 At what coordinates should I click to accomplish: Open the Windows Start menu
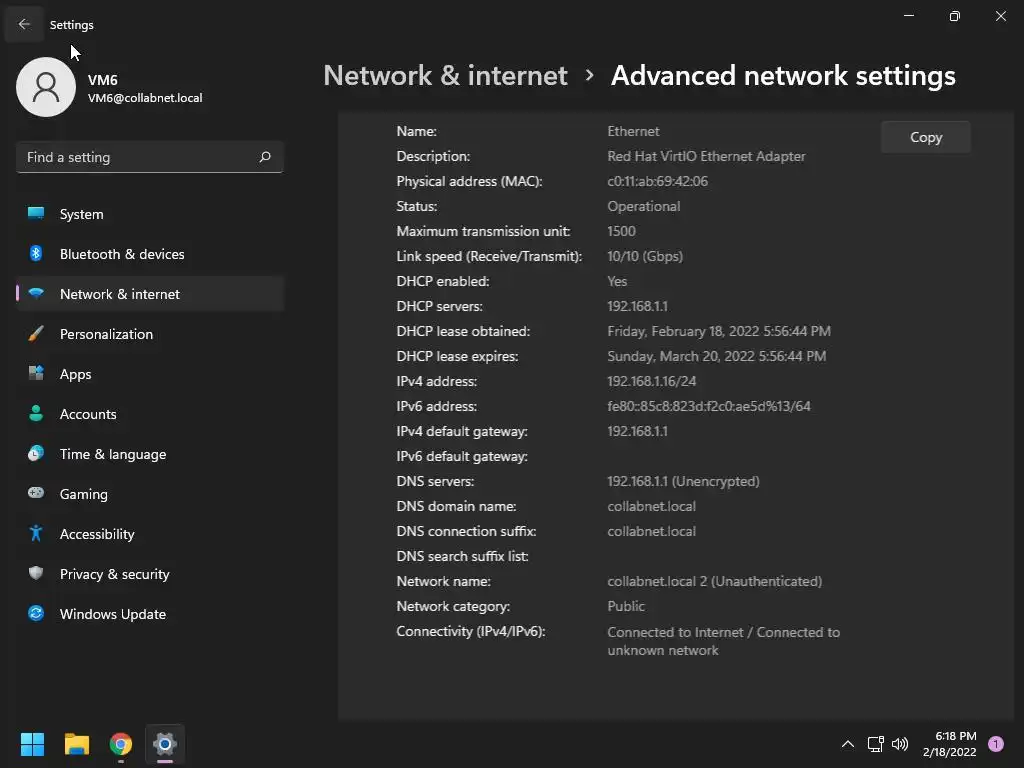click(x=33, y=744)
